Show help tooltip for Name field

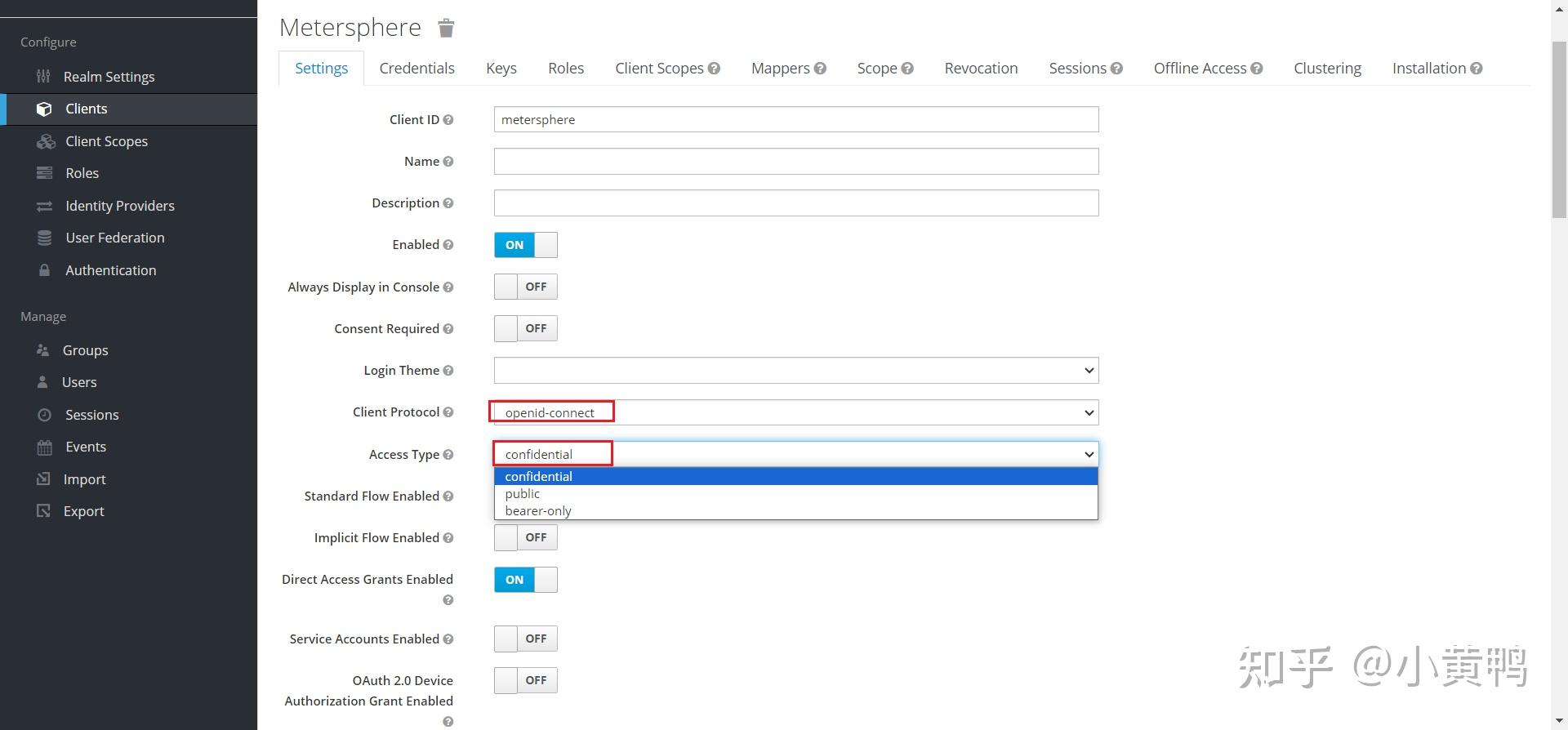[x=448, y=162]
